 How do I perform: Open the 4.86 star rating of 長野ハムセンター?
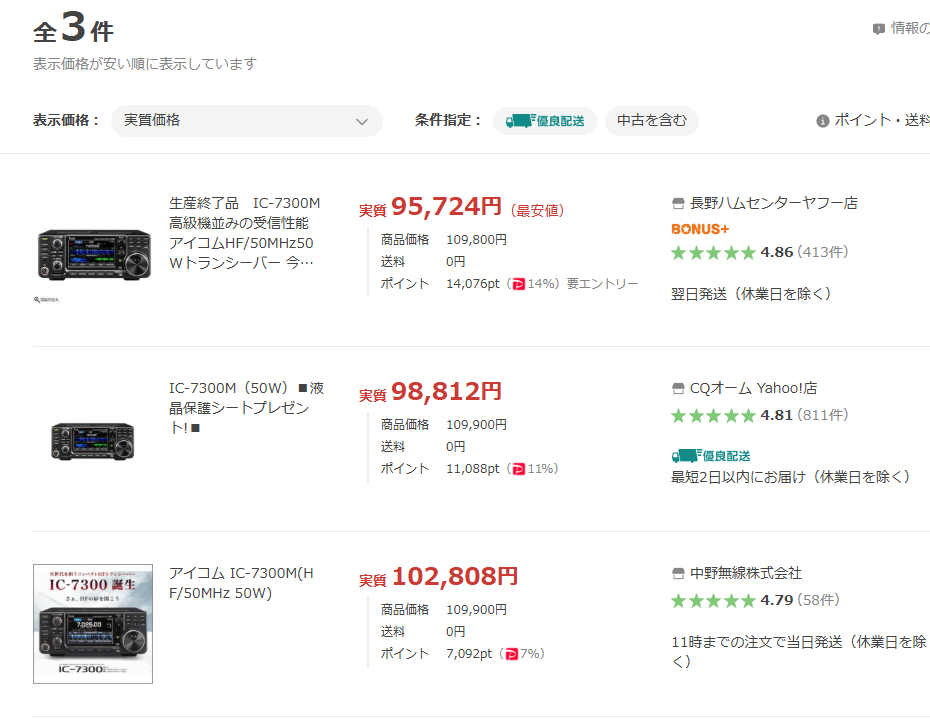(732, 253)
